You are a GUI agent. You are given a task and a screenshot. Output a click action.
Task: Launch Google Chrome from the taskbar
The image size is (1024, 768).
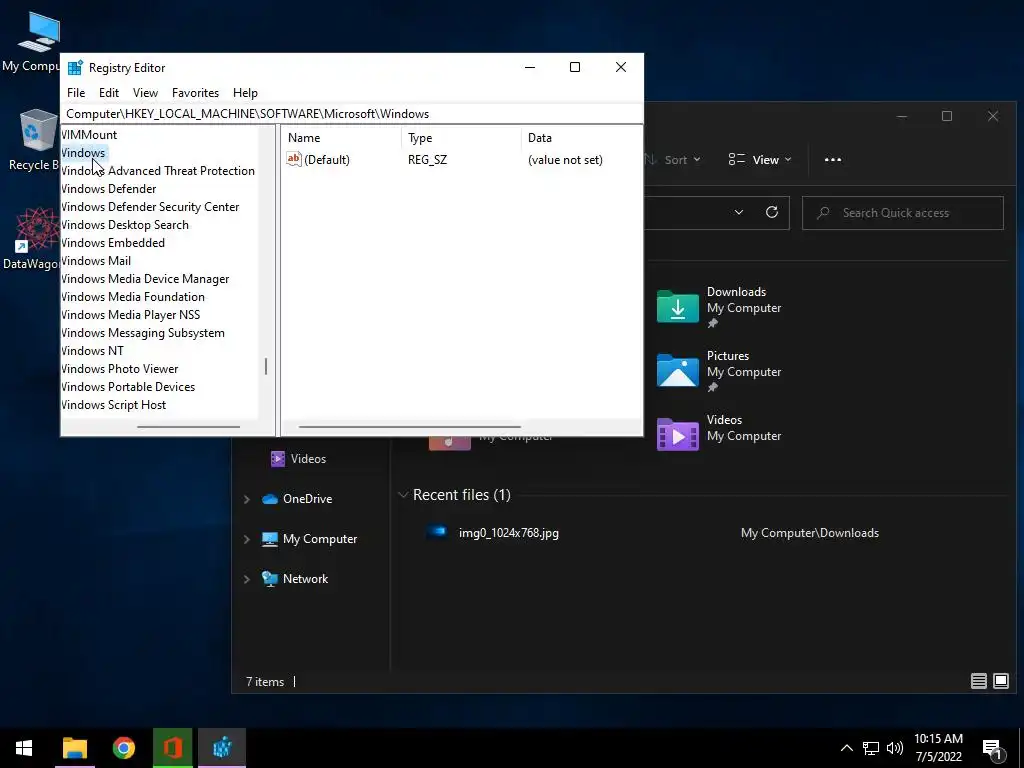tap(123, 748)
